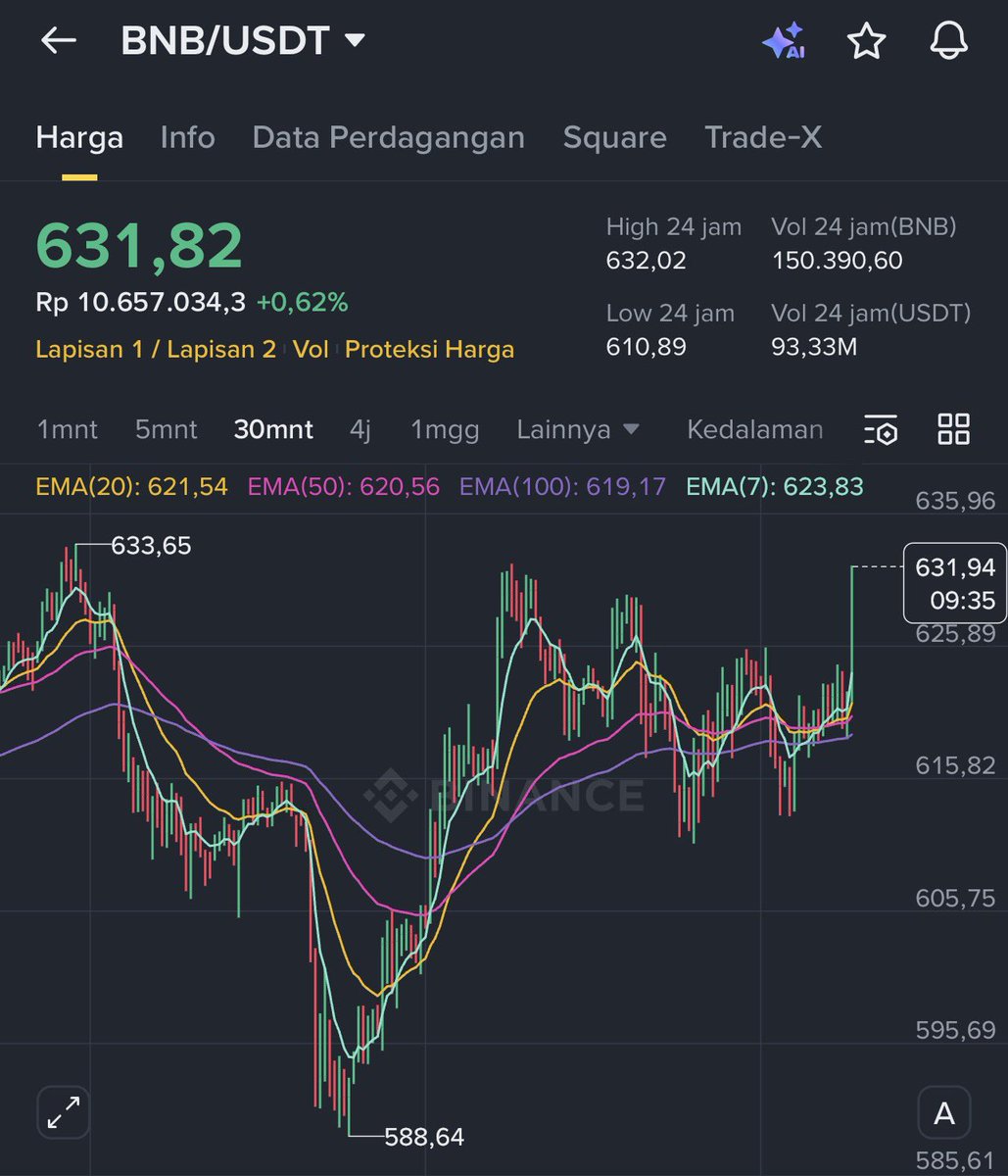
Task: Select the Harga tab
Action: coord(79,137)
